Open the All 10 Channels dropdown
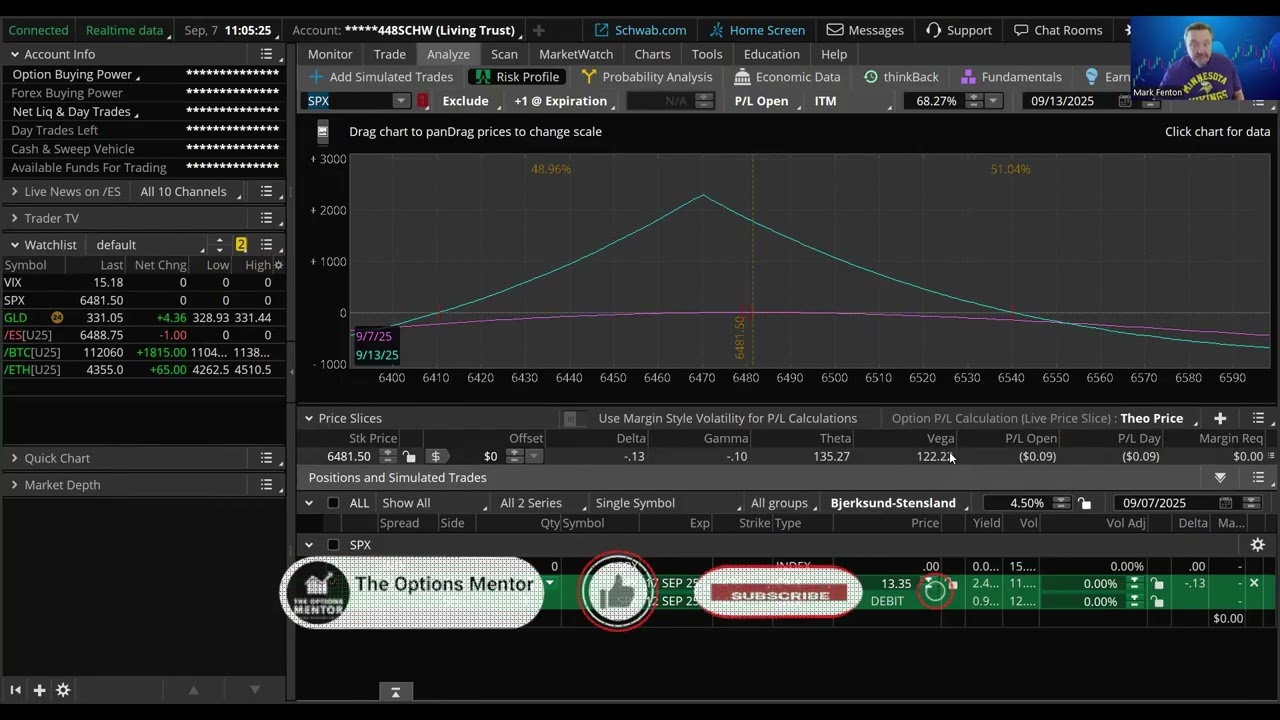Image resolution: width=1280 pixels, height=720 pixels. (188, 191)
